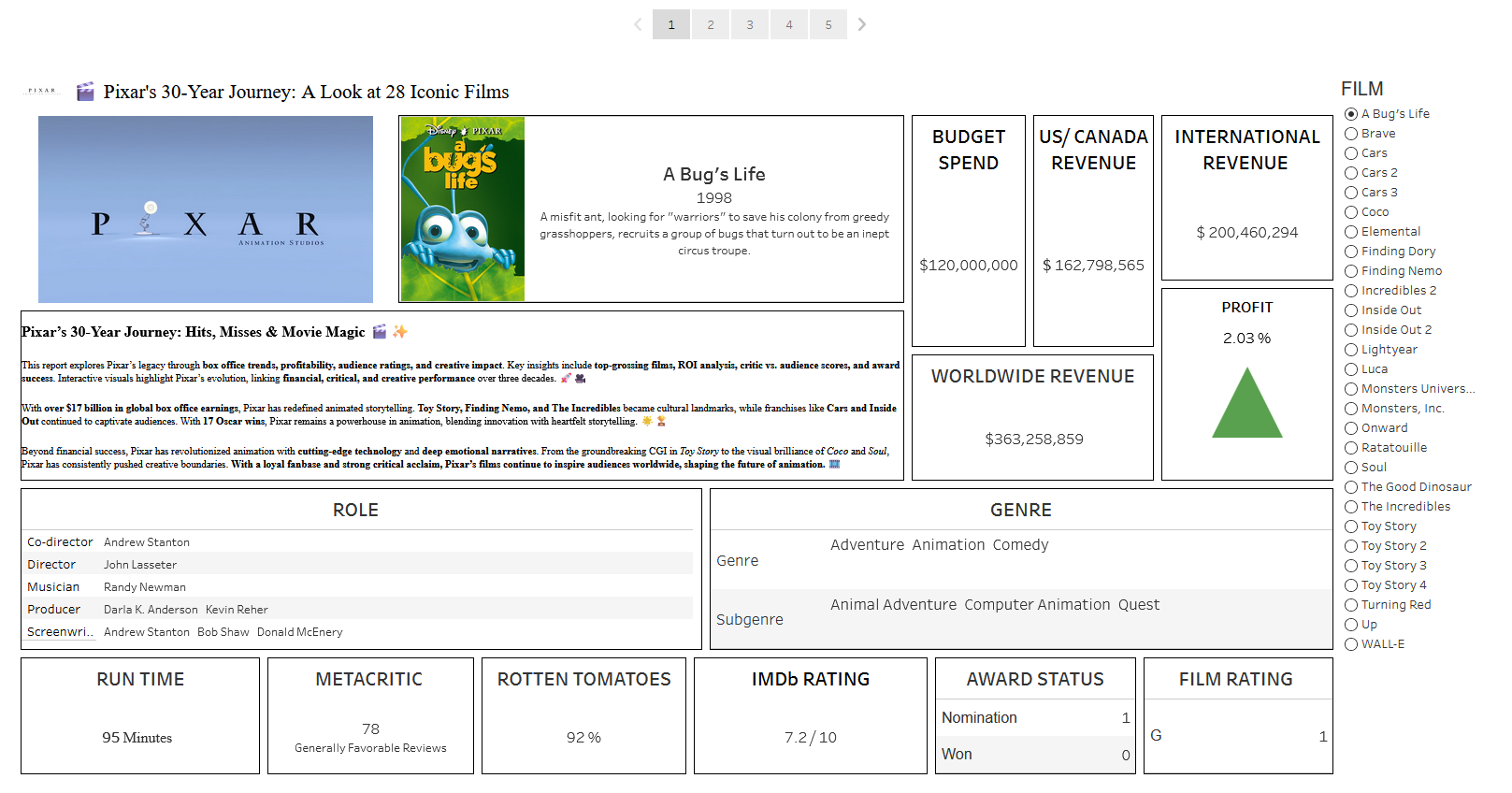Click the A Bug's Life movie poster
Viewport: 1512px width, 793px height.
463,209
